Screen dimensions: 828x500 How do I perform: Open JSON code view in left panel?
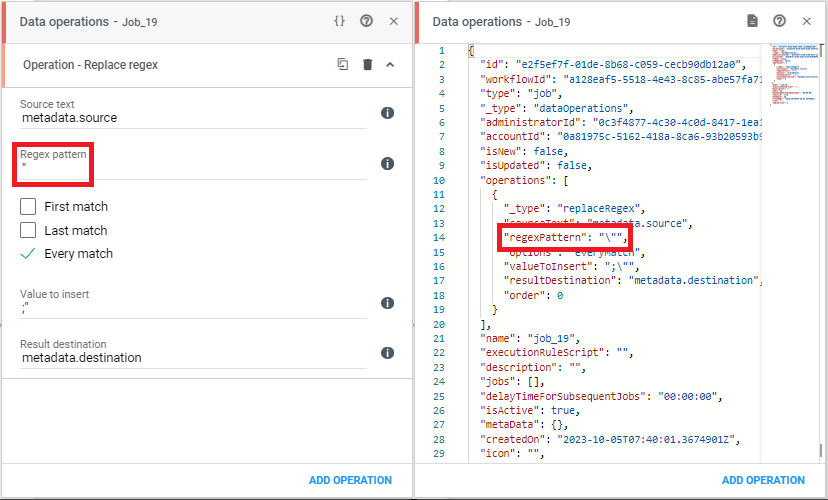click(x=340, y=21)
